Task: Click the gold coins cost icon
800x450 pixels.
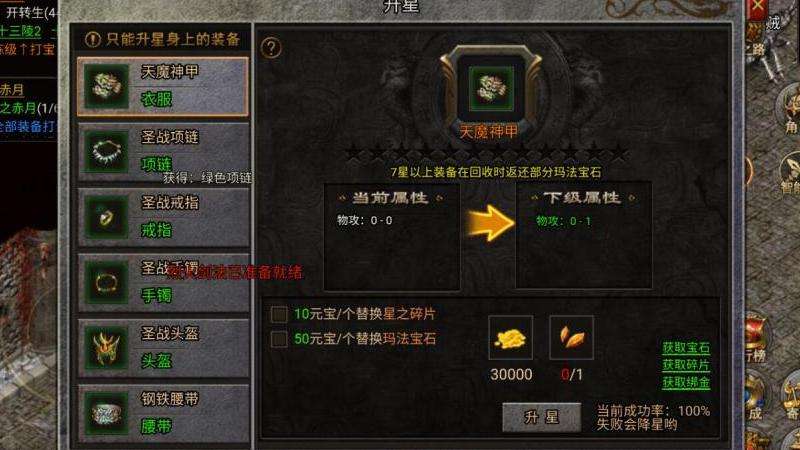Action: click(510, 338)
